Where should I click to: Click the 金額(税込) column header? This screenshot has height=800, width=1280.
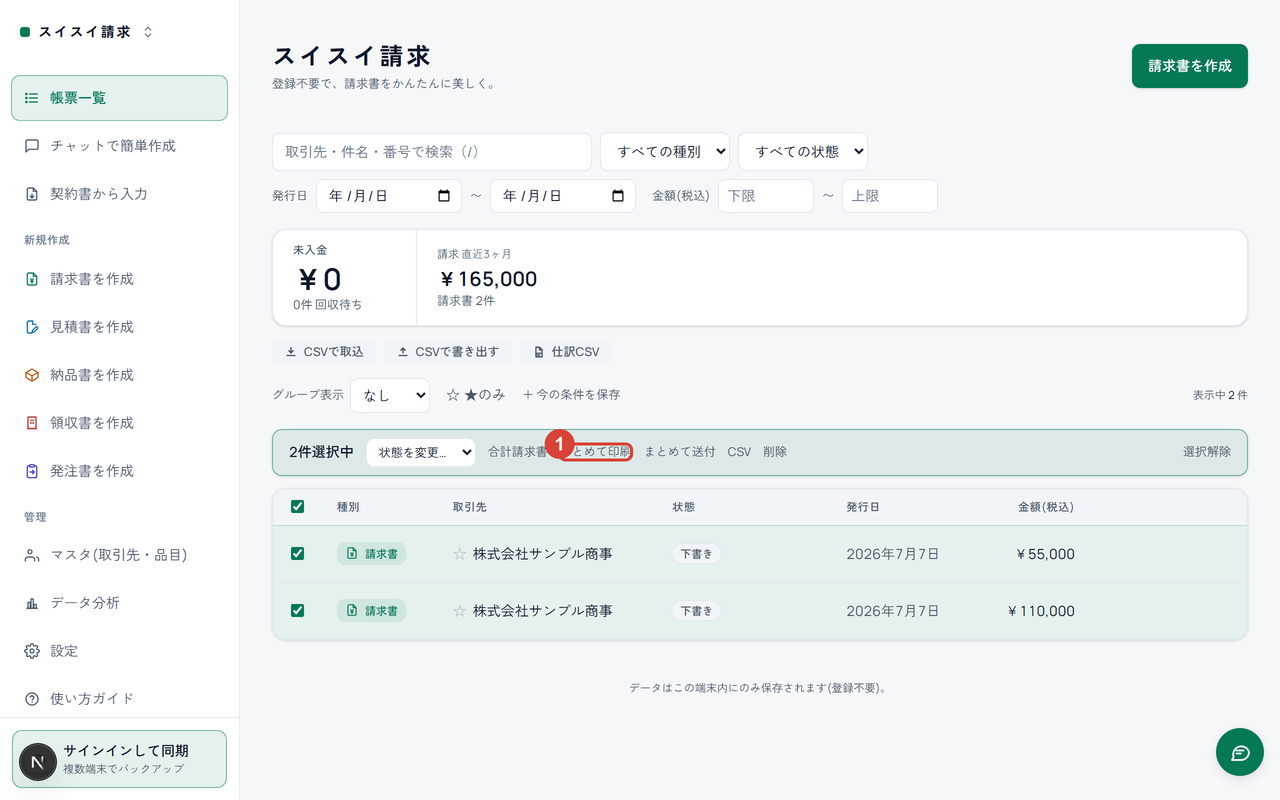(1046, 507)
